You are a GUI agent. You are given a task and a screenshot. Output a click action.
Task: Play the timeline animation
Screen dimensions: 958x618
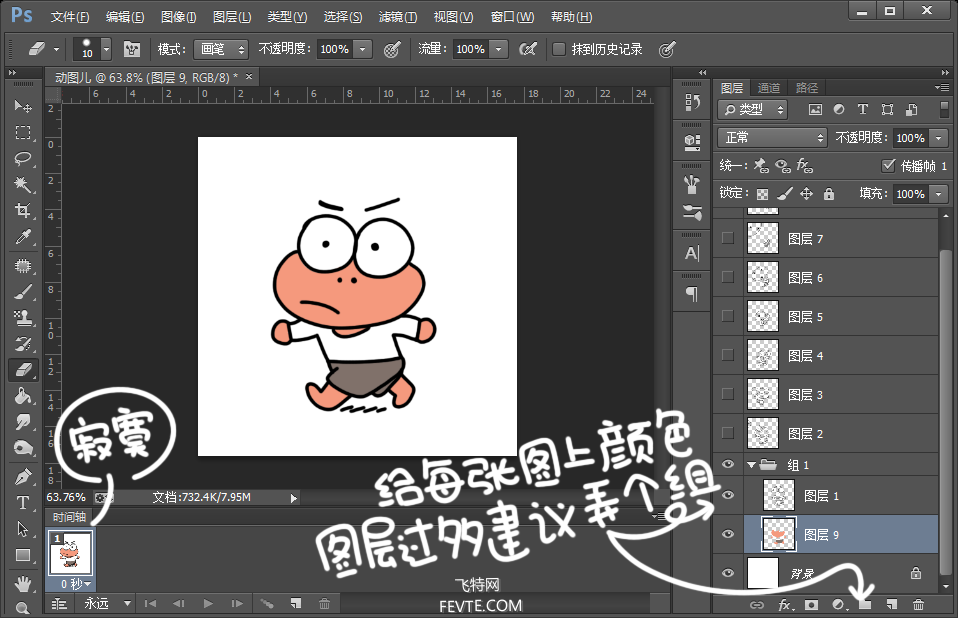pos(208,604)
